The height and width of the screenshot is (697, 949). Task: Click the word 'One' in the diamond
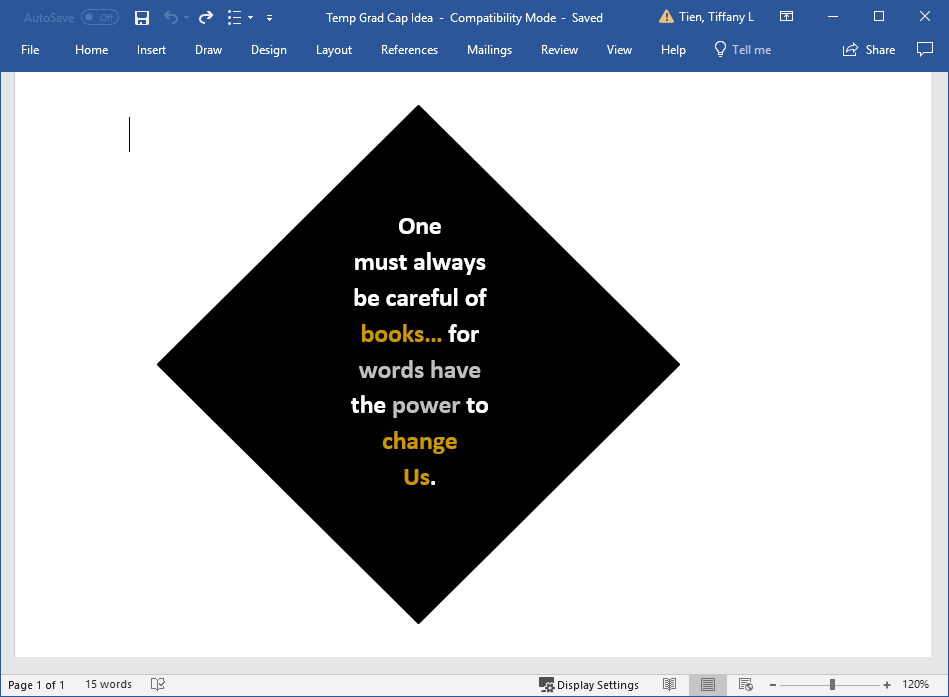(419, 226)
